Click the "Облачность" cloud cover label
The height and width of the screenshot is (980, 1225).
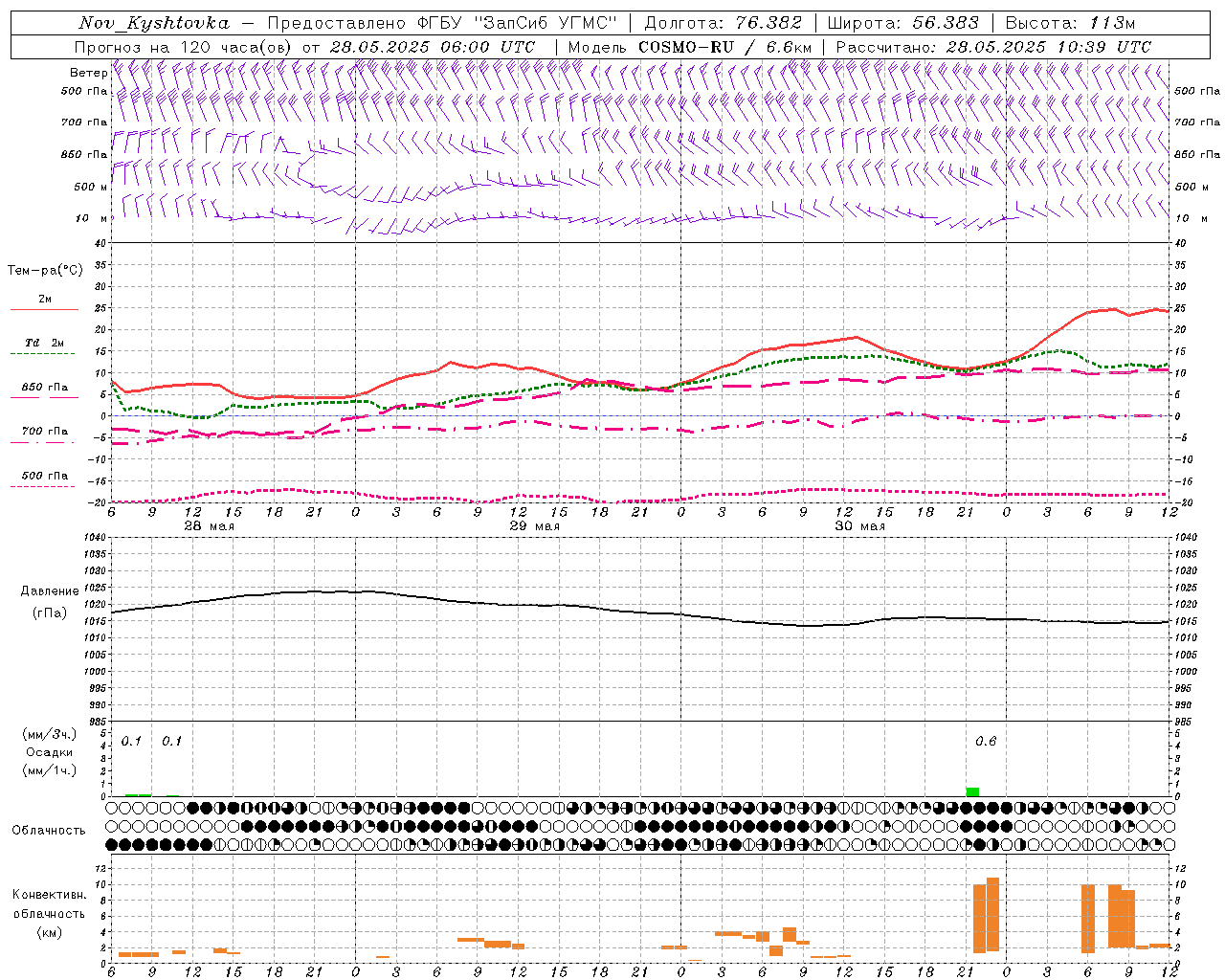coord(49,830)
